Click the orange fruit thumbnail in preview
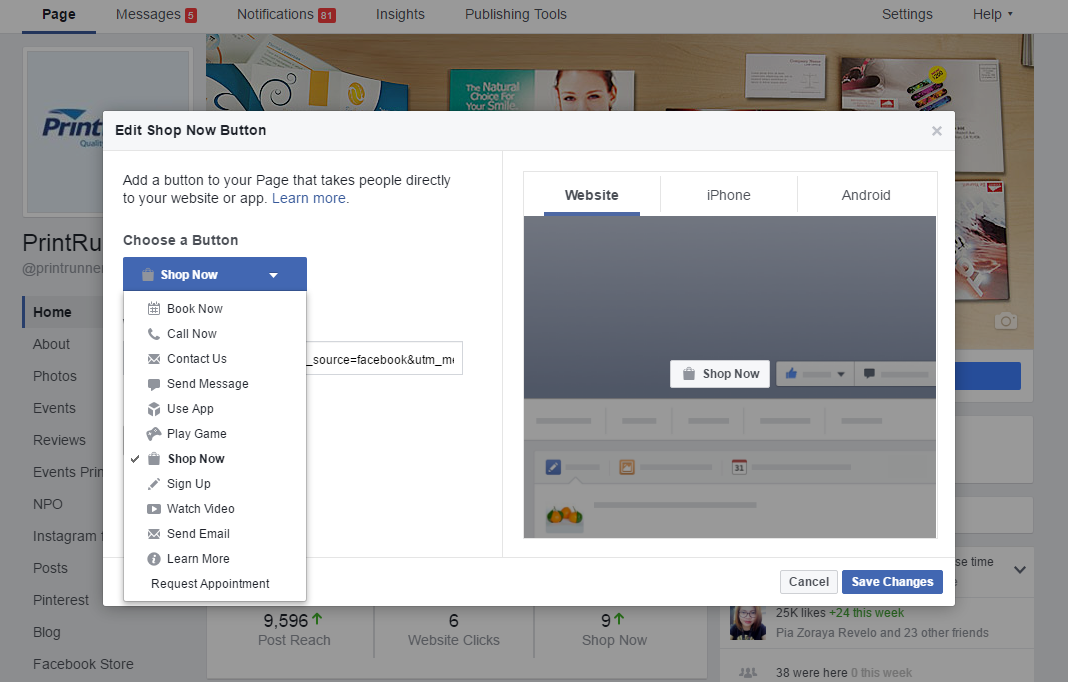1068x682 pixels. (565, 518)
